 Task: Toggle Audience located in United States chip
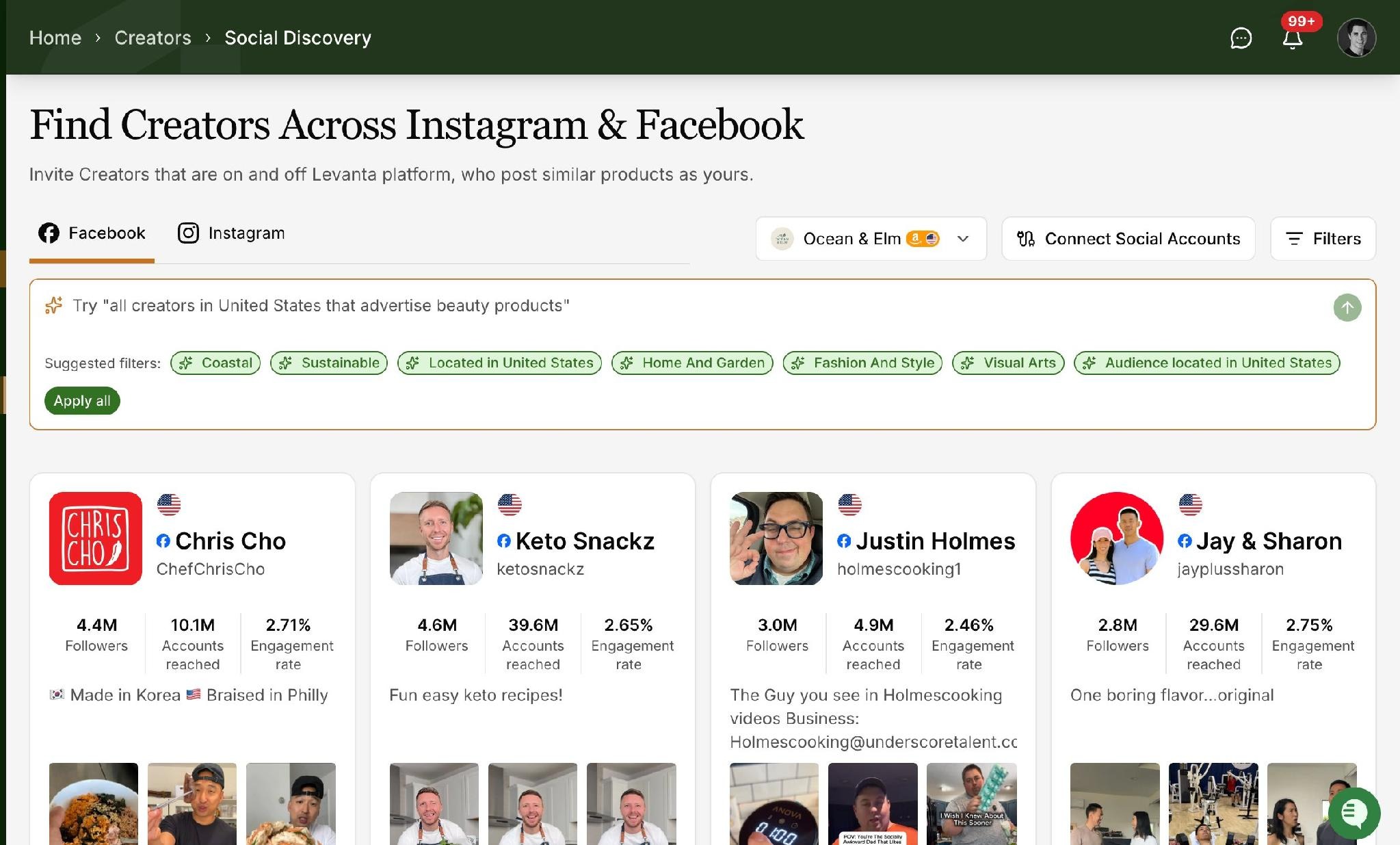[1207, 363]
